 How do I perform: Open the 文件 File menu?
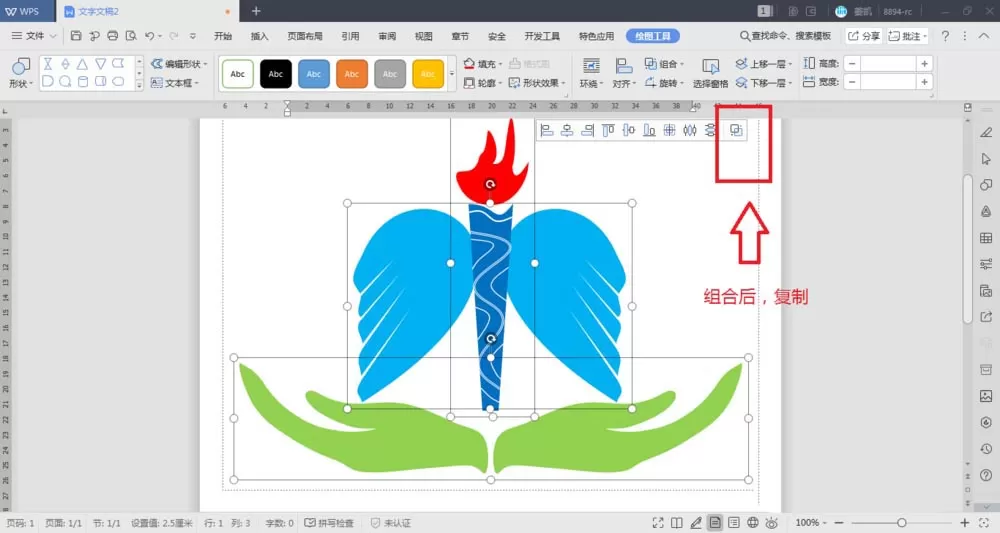34,36
